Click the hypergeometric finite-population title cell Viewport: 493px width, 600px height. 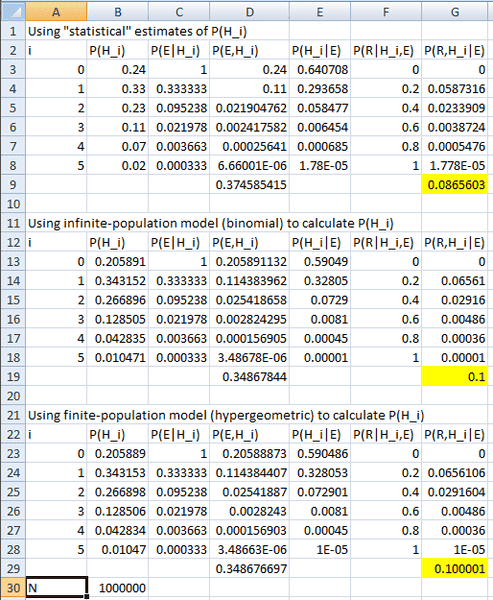tap(226, 415)
